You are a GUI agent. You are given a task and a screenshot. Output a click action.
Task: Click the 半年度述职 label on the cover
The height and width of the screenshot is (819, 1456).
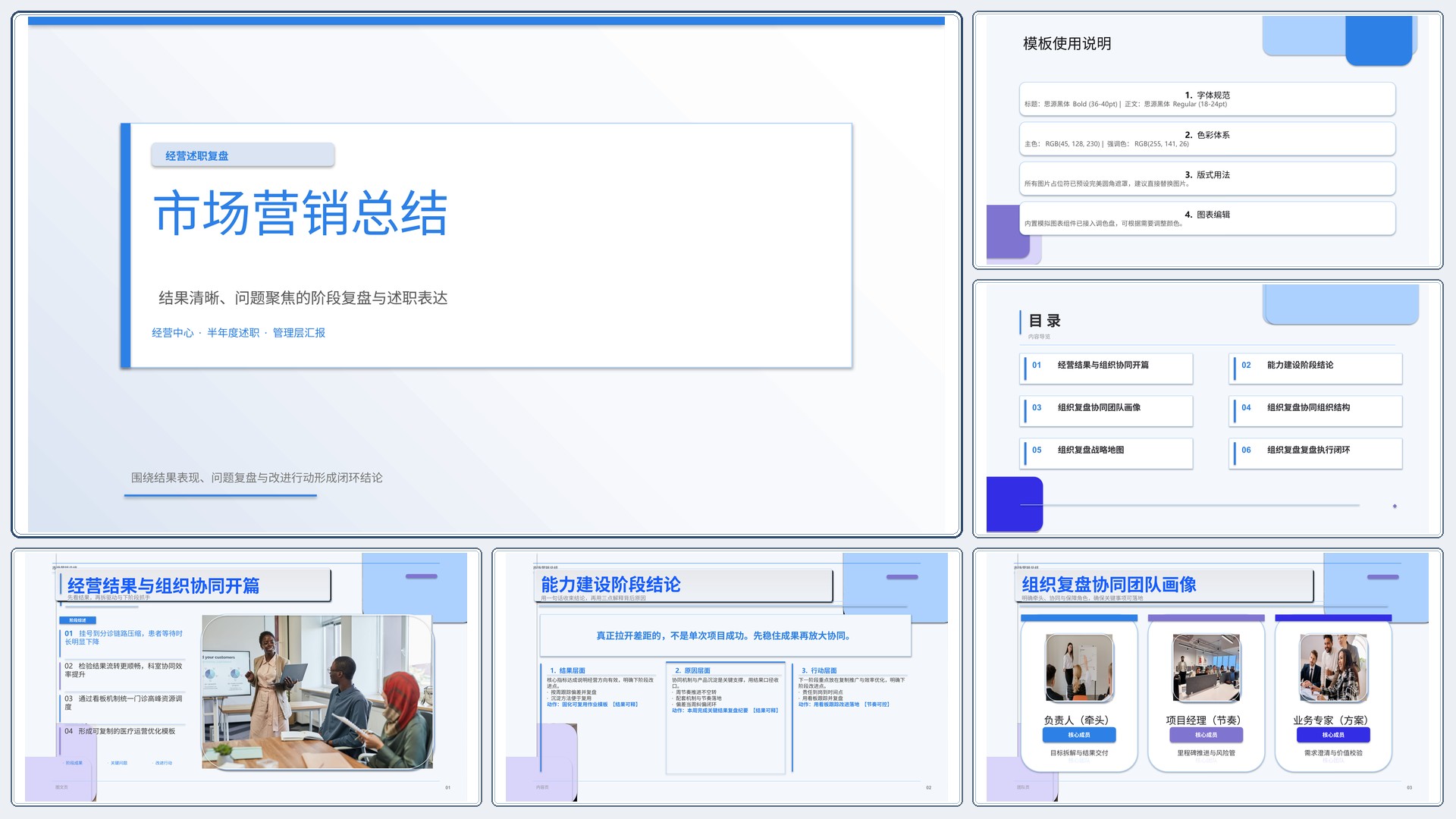[x=233, y=333]
